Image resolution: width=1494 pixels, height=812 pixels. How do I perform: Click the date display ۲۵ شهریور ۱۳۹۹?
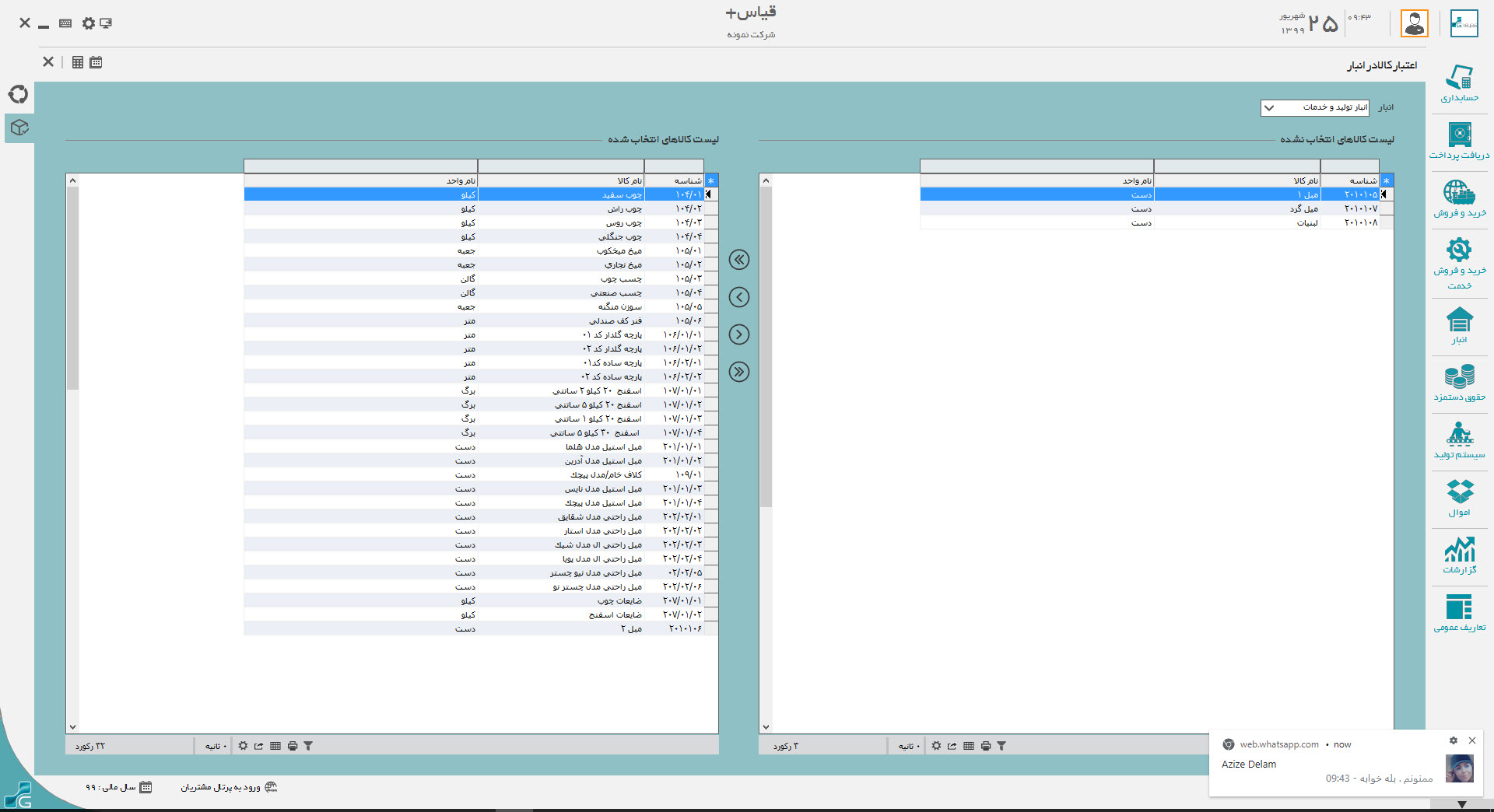click(x=1310, y=23)
